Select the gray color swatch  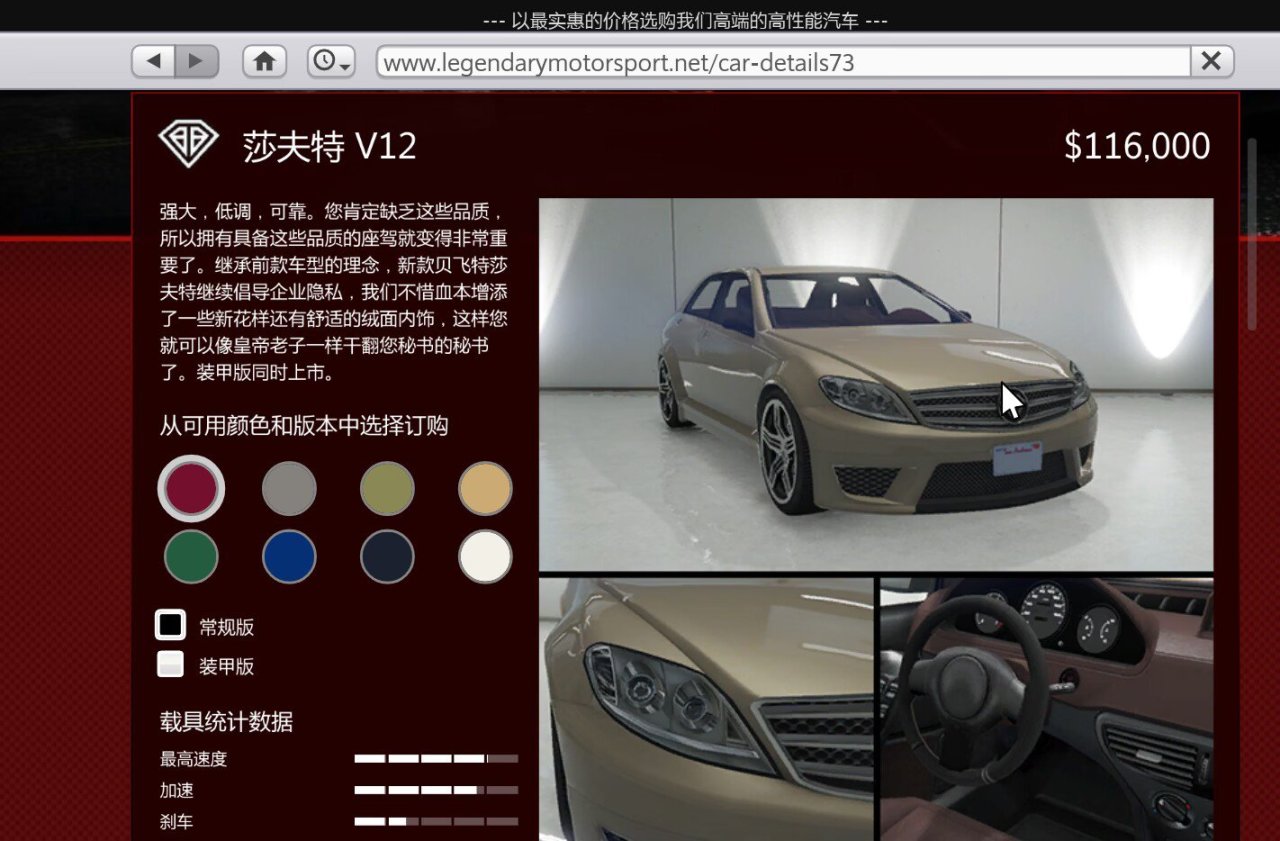[x=289, y=488]
